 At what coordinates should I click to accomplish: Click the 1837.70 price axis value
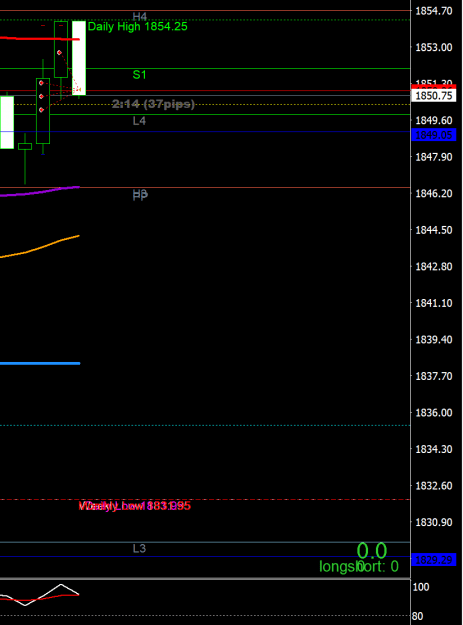(x=434, y=376)
